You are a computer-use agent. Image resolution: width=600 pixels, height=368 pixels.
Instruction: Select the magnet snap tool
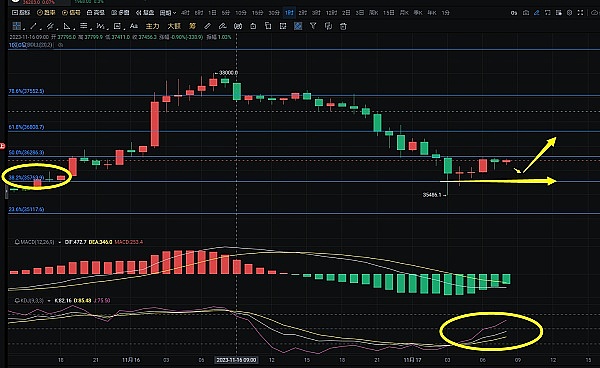(238, 26)
